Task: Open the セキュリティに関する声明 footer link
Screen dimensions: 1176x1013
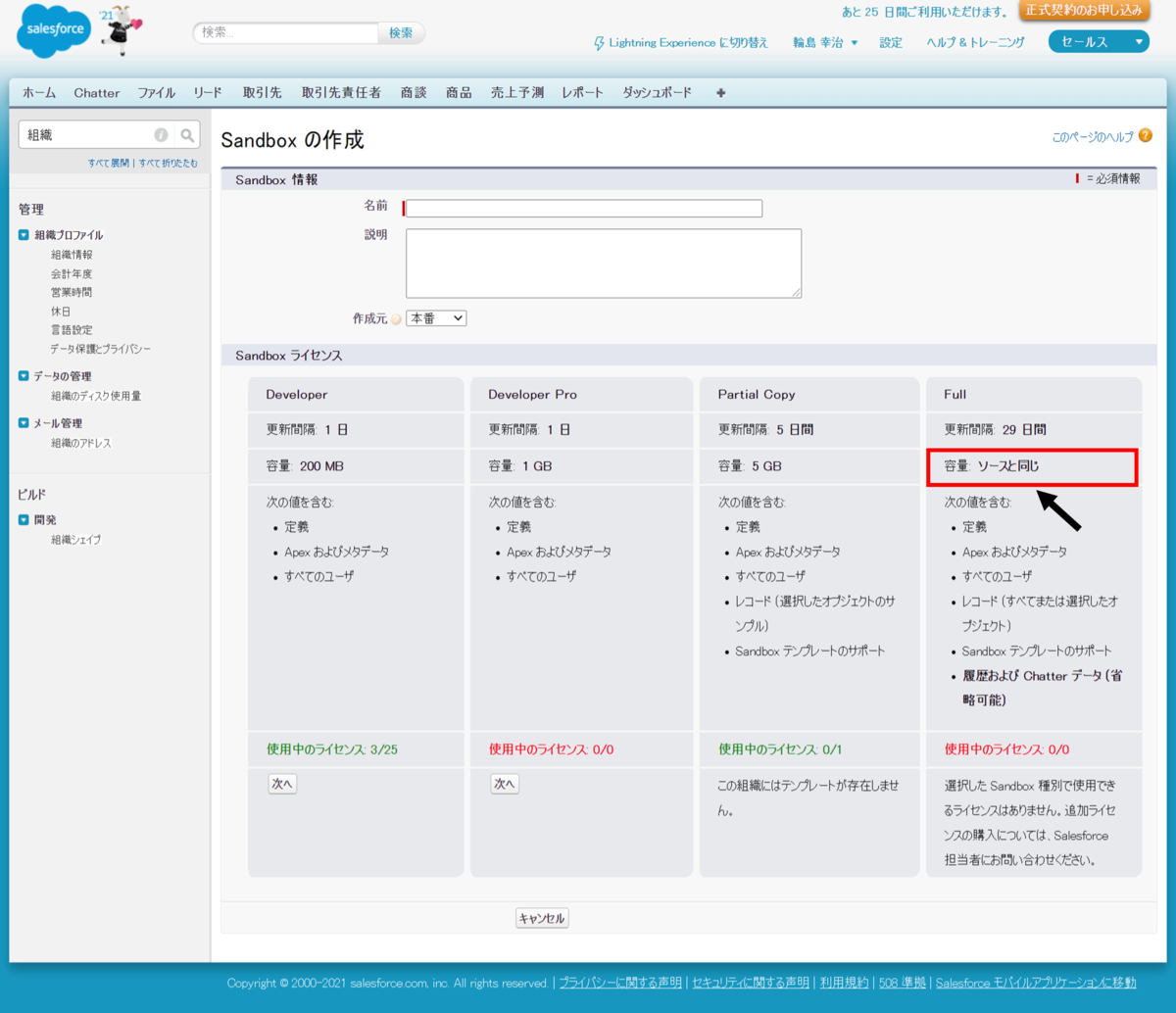Action: pyautogui.click(x=751, y=983)
